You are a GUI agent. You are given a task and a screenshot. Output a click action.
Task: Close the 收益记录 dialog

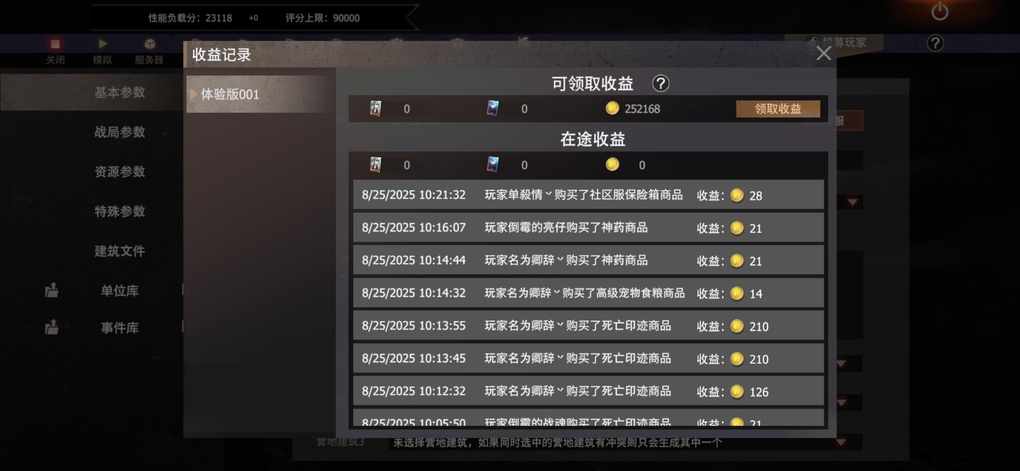824,53
